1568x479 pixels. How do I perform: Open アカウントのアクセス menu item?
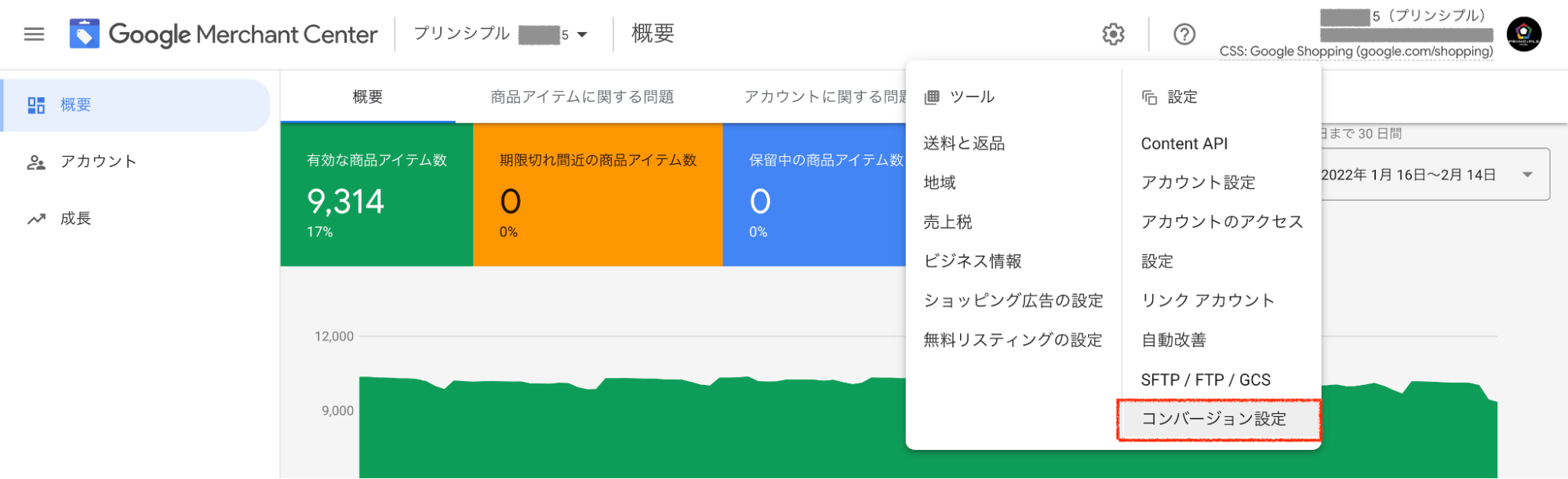[x=1221, y=222]
